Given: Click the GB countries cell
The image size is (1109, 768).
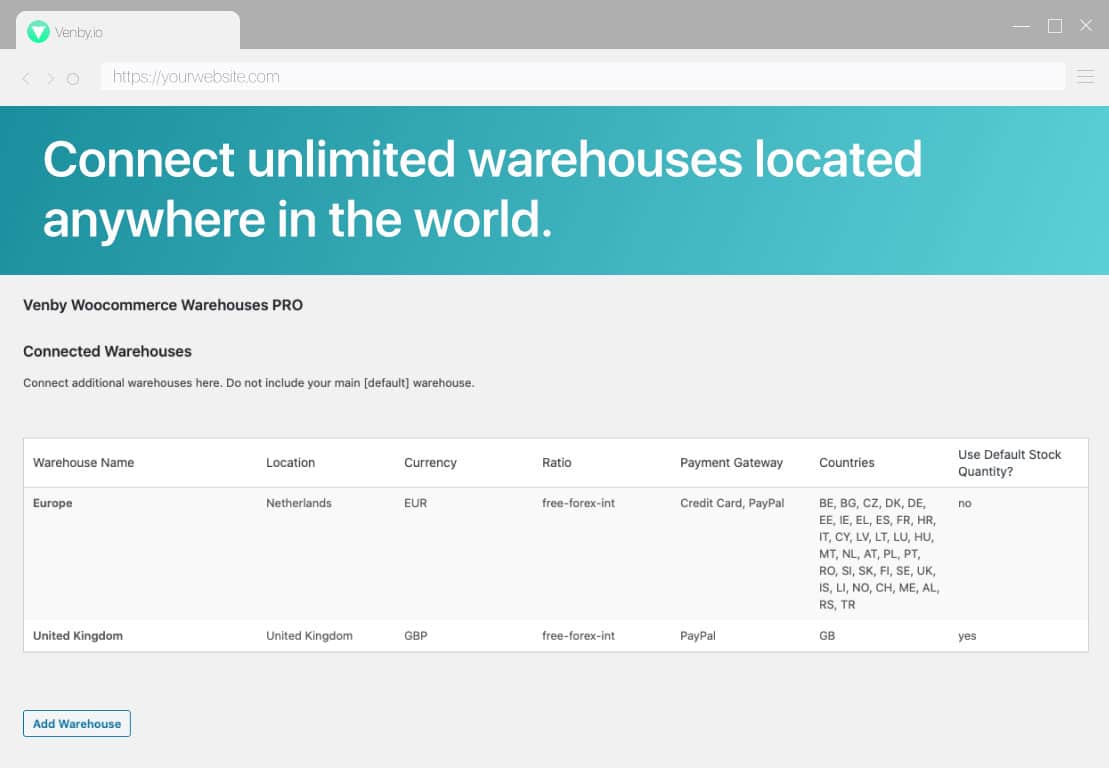Looking at the screenshot, I should pos(827,636).
